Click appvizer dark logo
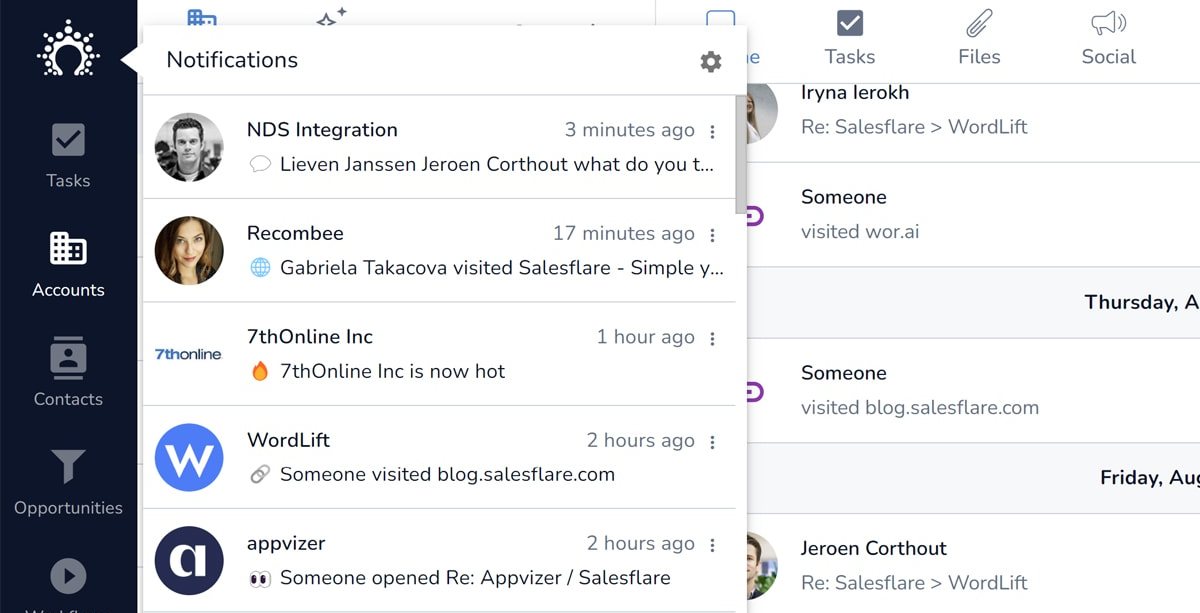 pos(189,560)
